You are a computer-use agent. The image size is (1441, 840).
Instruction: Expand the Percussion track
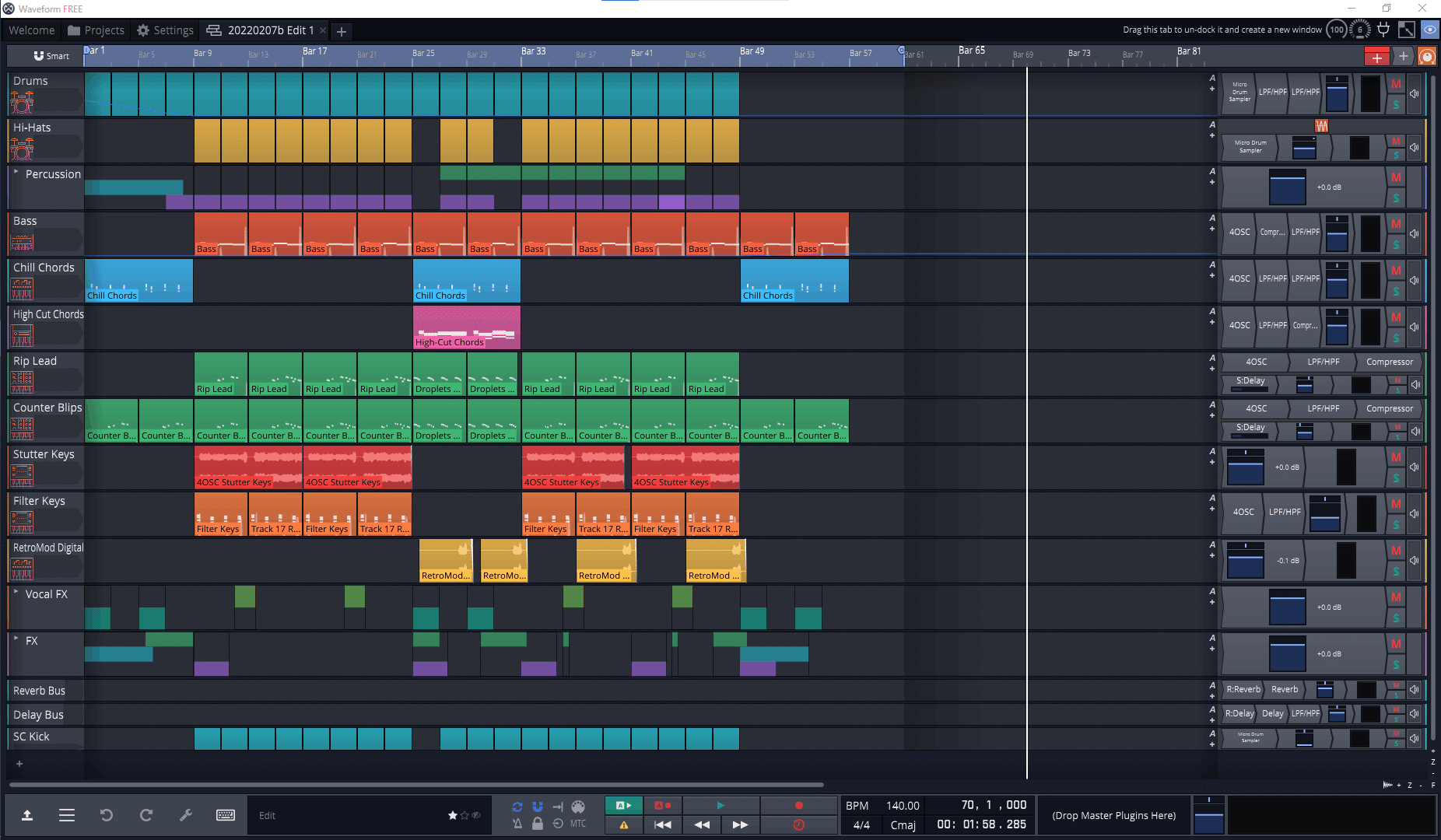coord(15,173)
